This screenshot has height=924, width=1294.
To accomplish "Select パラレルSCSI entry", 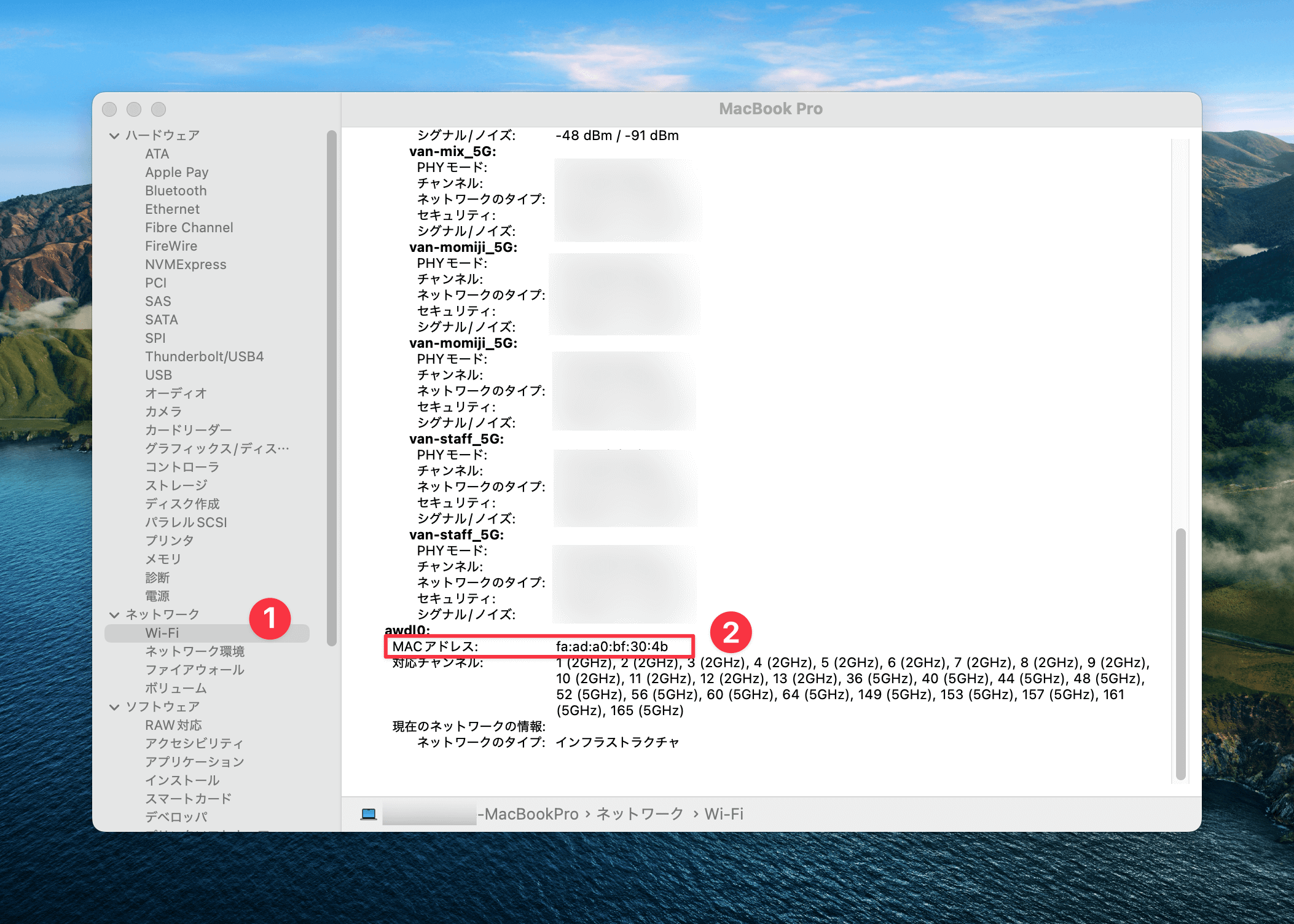I will 186,523.
